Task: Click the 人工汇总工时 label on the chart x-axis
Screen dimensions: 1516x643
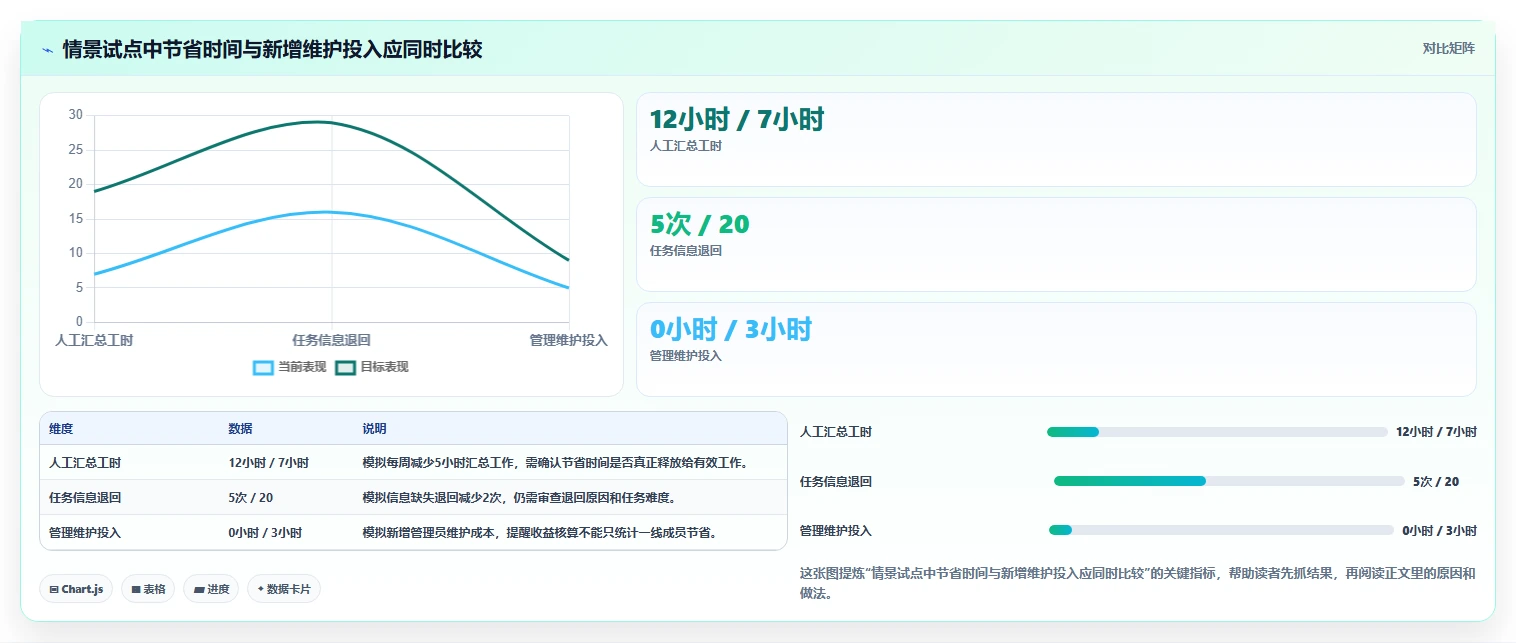Action: click(x=94, y=340)
